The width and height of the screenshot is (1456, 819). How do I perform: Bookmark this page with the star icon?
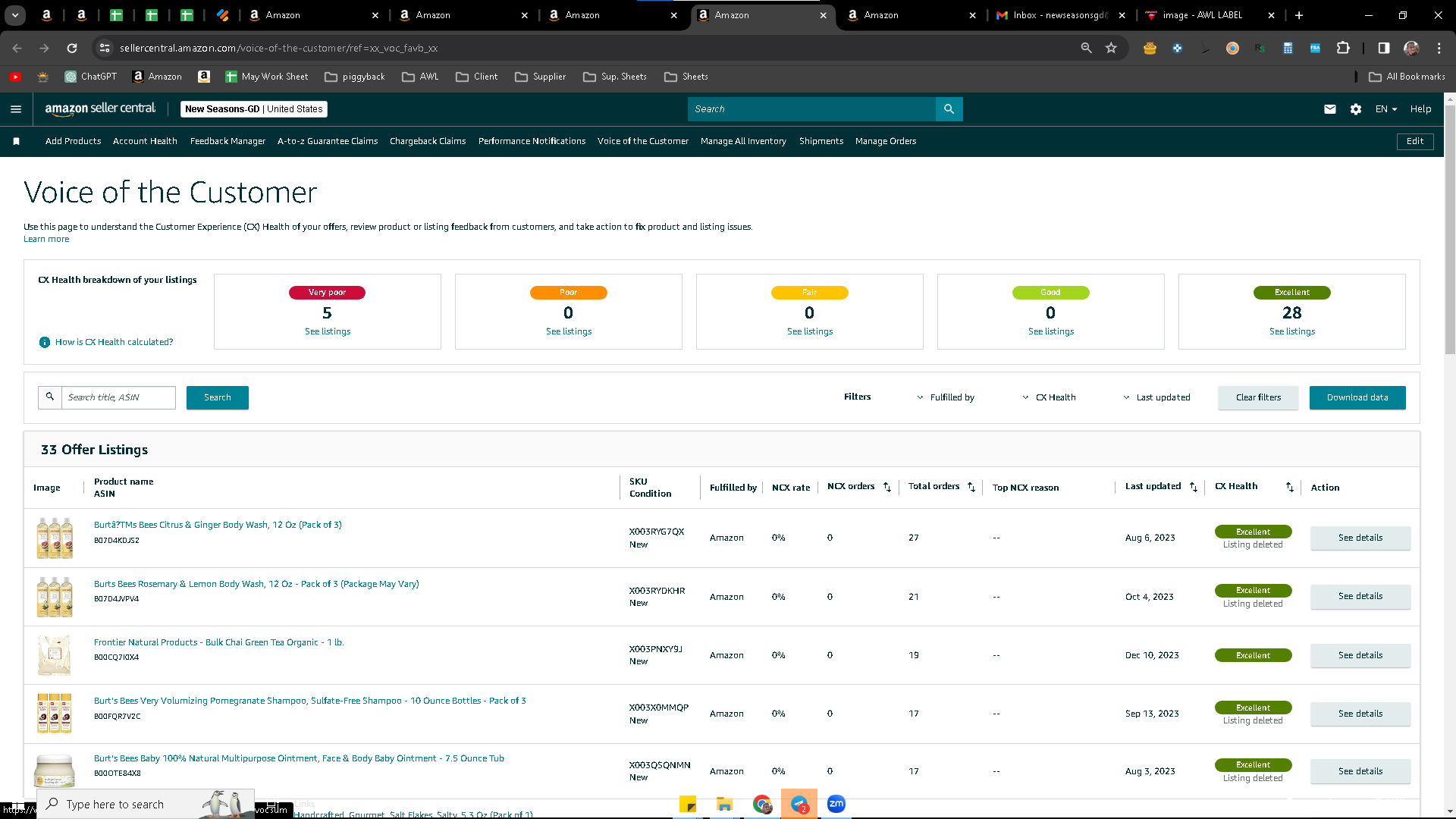click(x=1112, y=48)
